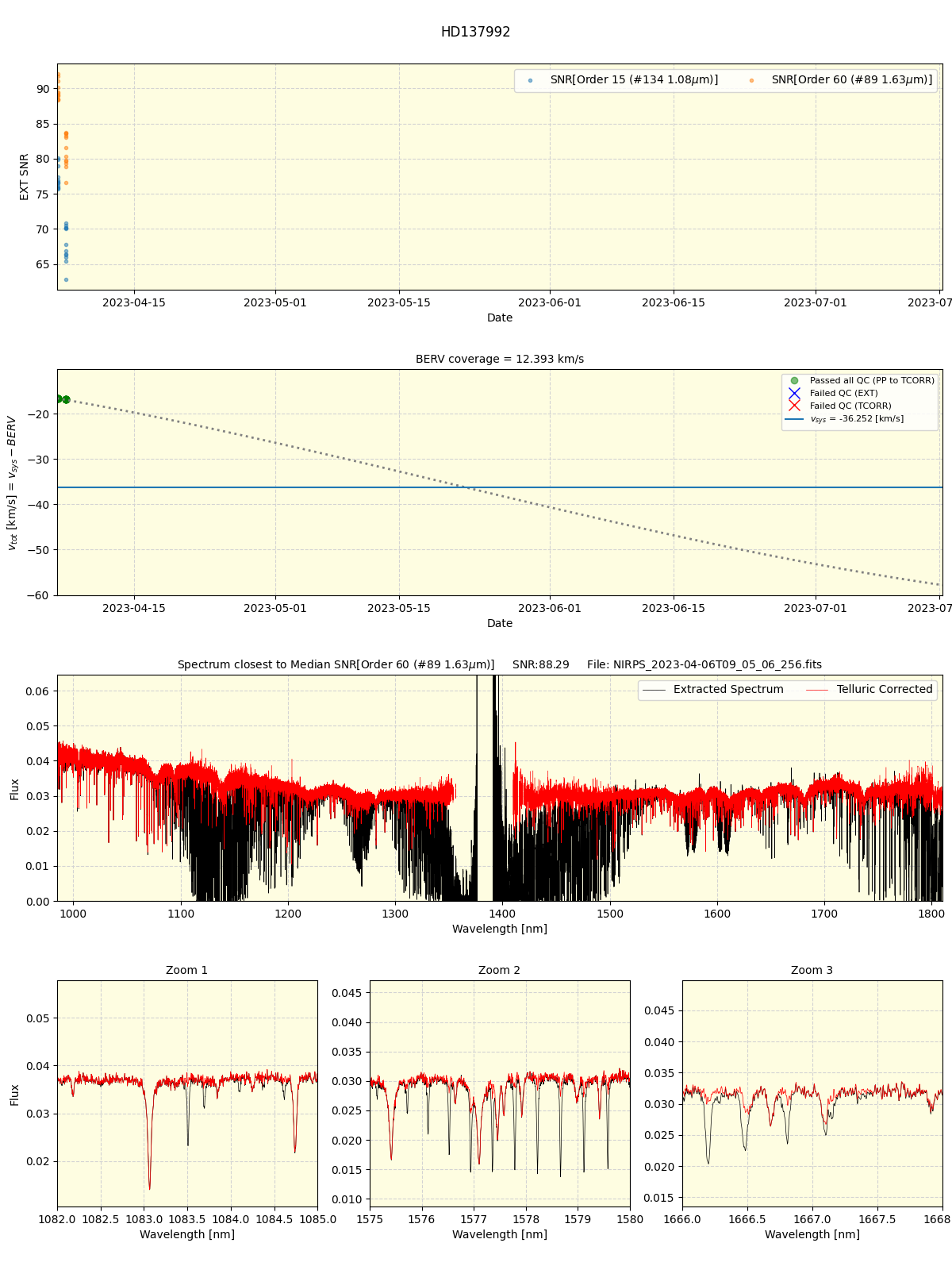Click the 1577 tick label in Zoom 2
The height and width of the screenshot is (1270, 952).
point(474,1219)
